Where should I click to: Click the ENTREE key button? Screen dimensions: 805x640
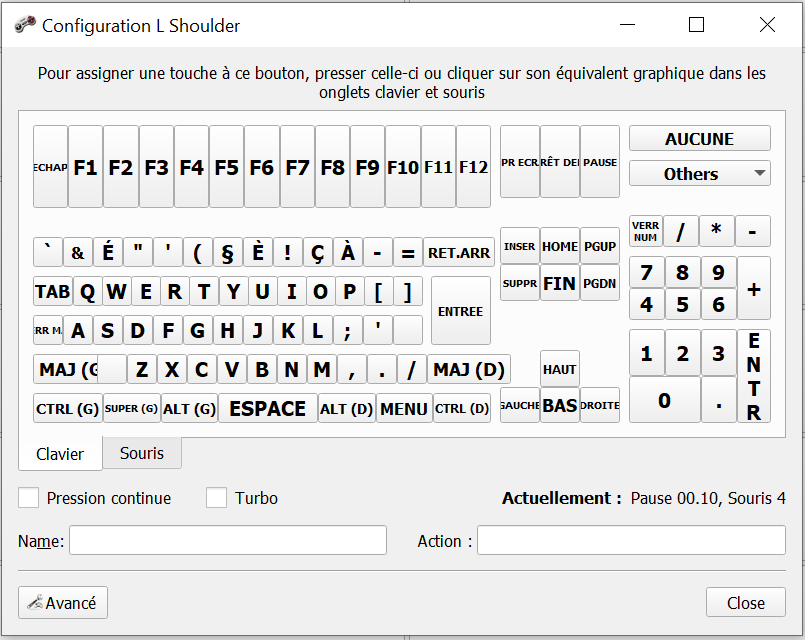(460, 311)
